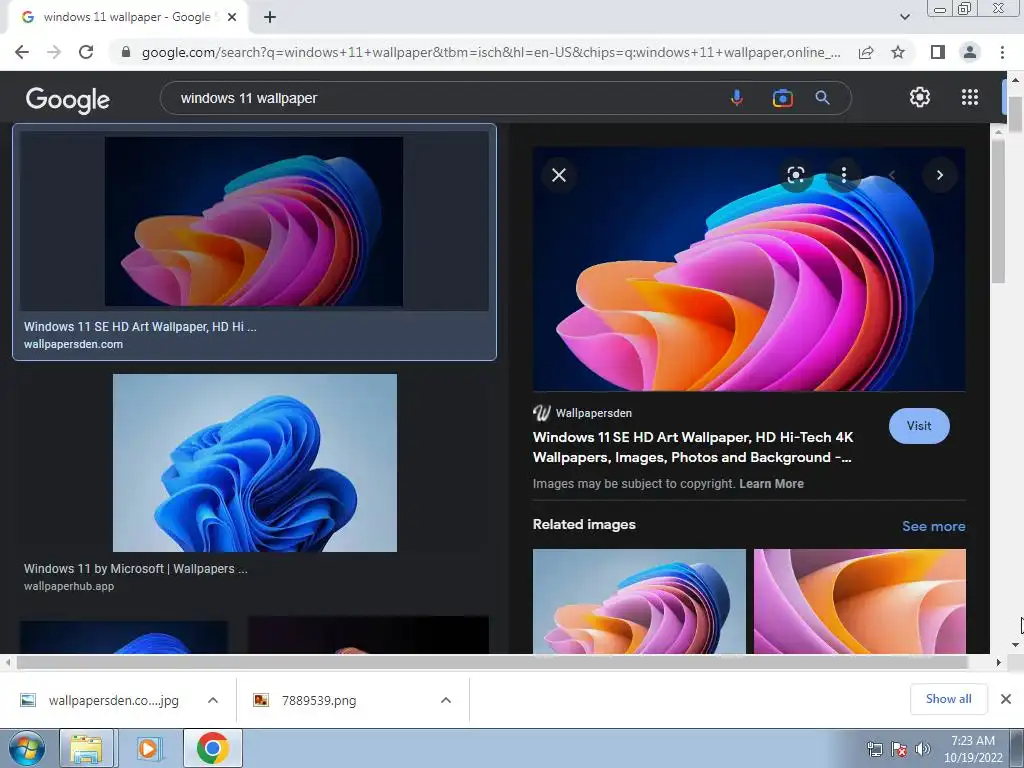
Task: Open the Windows 11 SE HD Art title link
Action: [x=693, y=447]
